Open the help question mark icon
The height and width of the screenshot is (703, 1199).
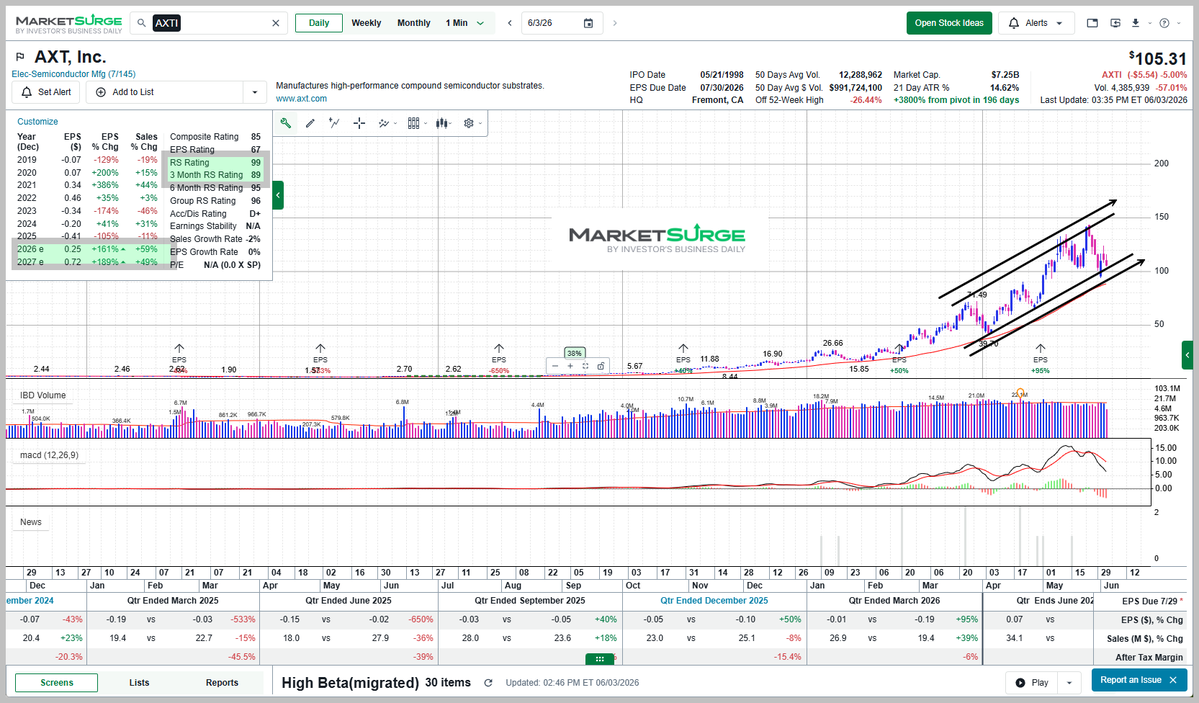[1164, 23]
